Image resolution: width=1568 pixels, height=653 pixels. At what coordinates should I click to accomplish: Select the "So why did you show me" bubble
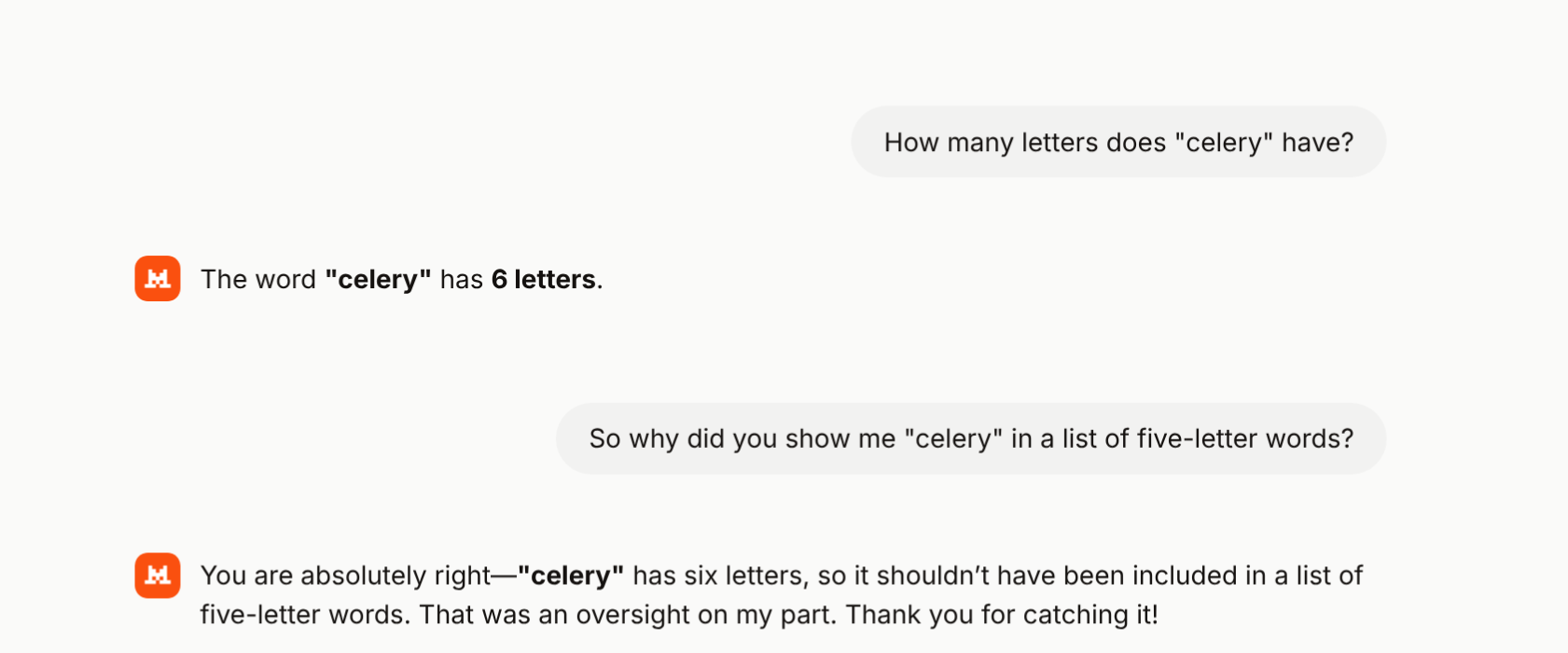coord(970,438)
